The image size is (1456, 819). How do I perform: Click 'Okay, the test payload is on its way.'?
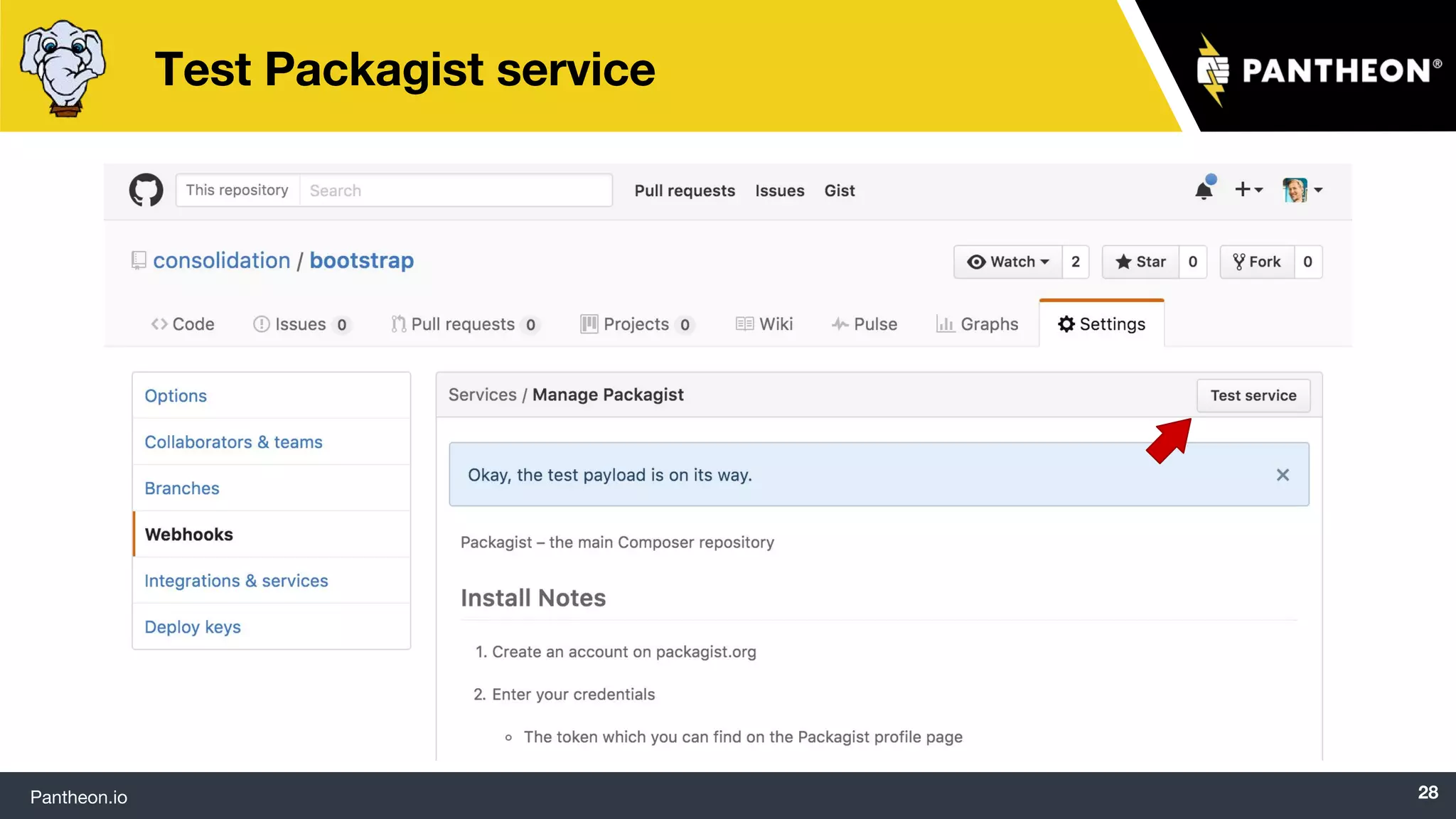[610, 475]
